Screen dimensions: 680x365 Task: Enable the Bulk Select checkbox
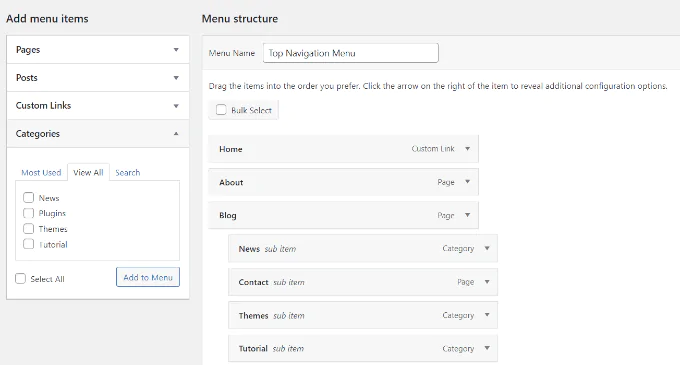point(221,110)
